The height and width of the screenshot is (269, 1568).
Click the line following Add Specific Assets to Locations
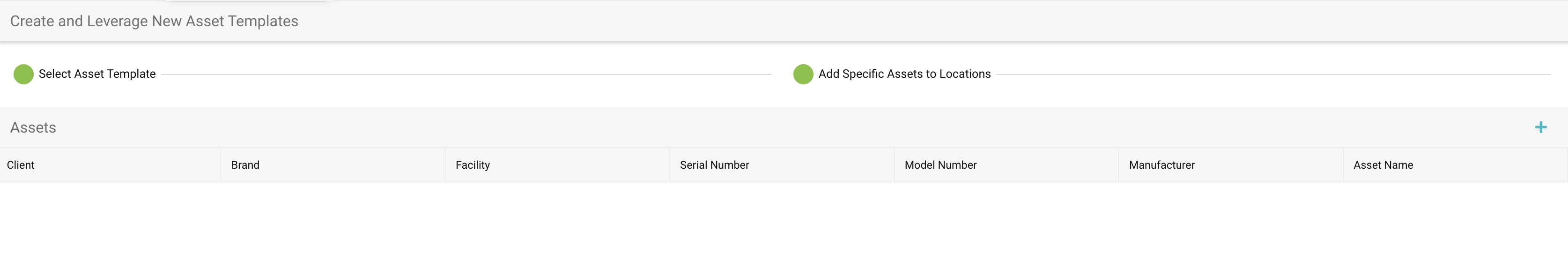(1273, 74)
